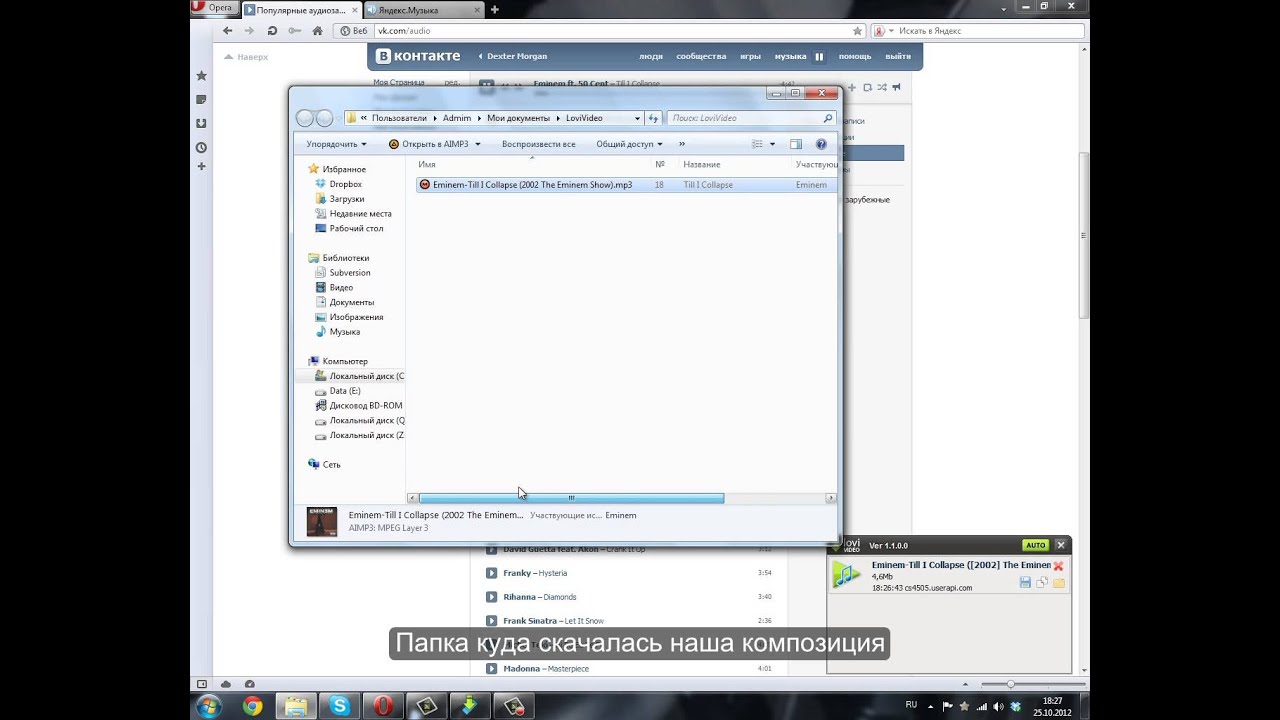Viewport: 1280px width, 720px height.
Task: Open the Opera sidebar downloads panel
Action: pos(201,123)
